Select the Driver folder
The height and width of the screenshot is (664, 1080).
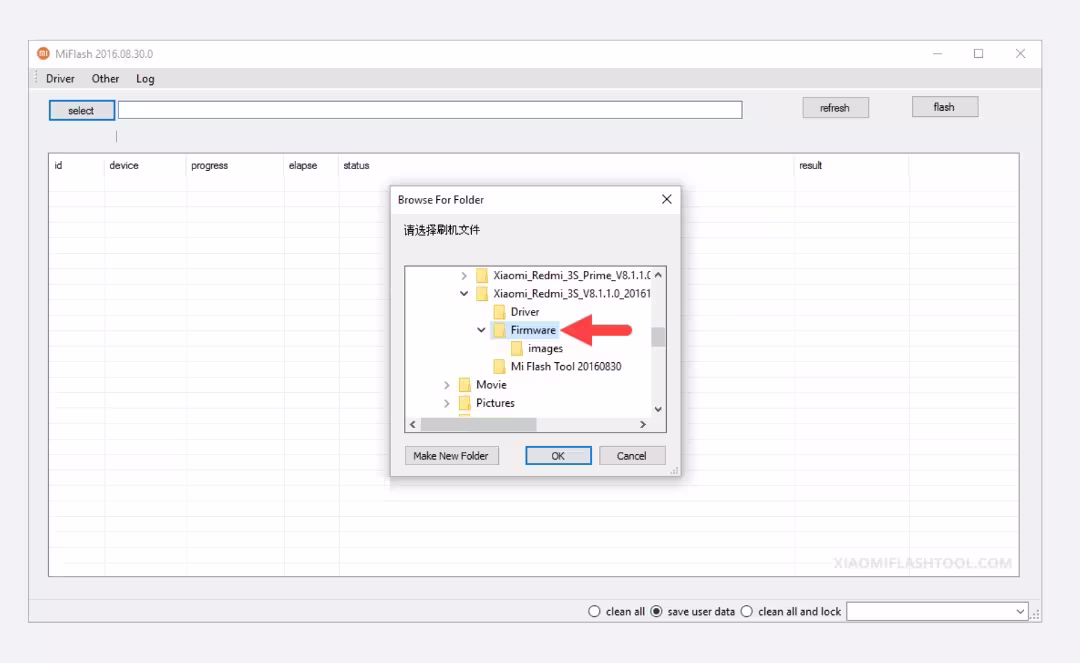click(525, 312)
